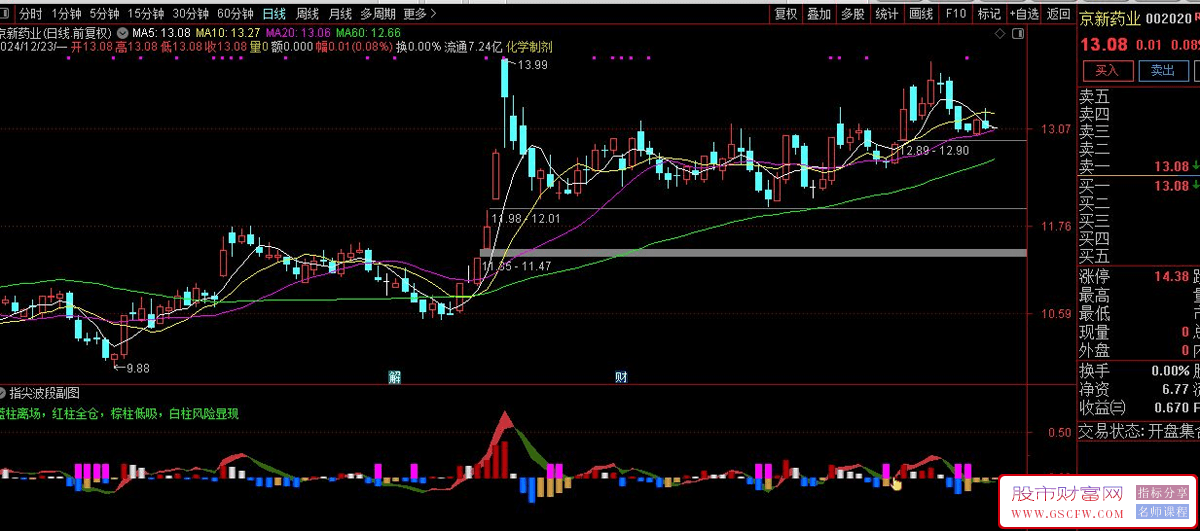Click the 13.99 high price label
The width and height of the screenshot is (1200, 531).
click(534, 65)
